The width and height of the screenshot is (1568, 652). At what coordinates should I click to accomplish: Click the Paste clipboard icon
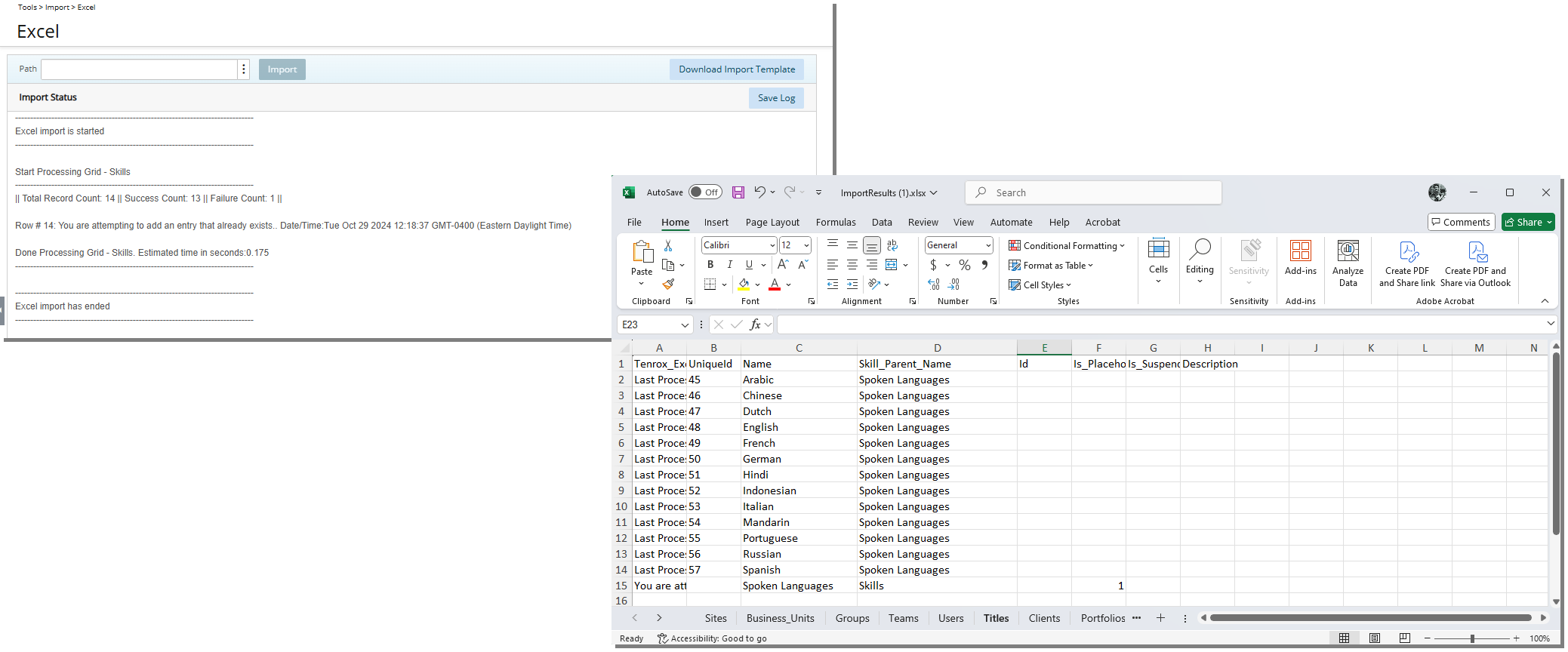coord(642,251)
